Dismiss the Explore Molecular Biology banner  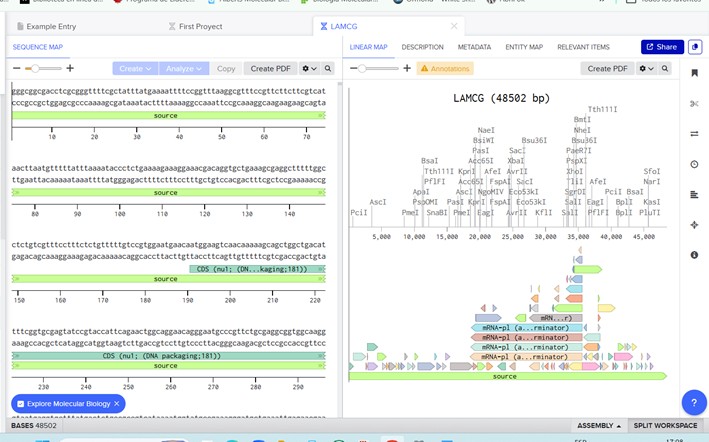pos(117,403)
